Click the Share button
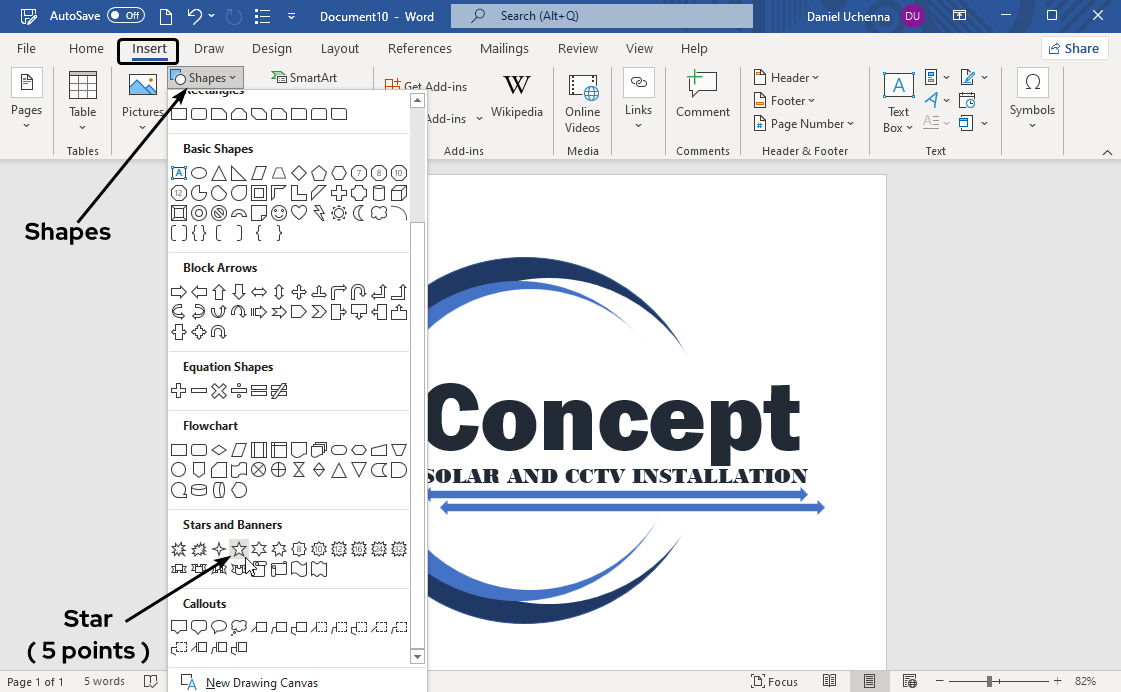Image resolution: width=1121 pixels, height=692 pixels. 1074,49
